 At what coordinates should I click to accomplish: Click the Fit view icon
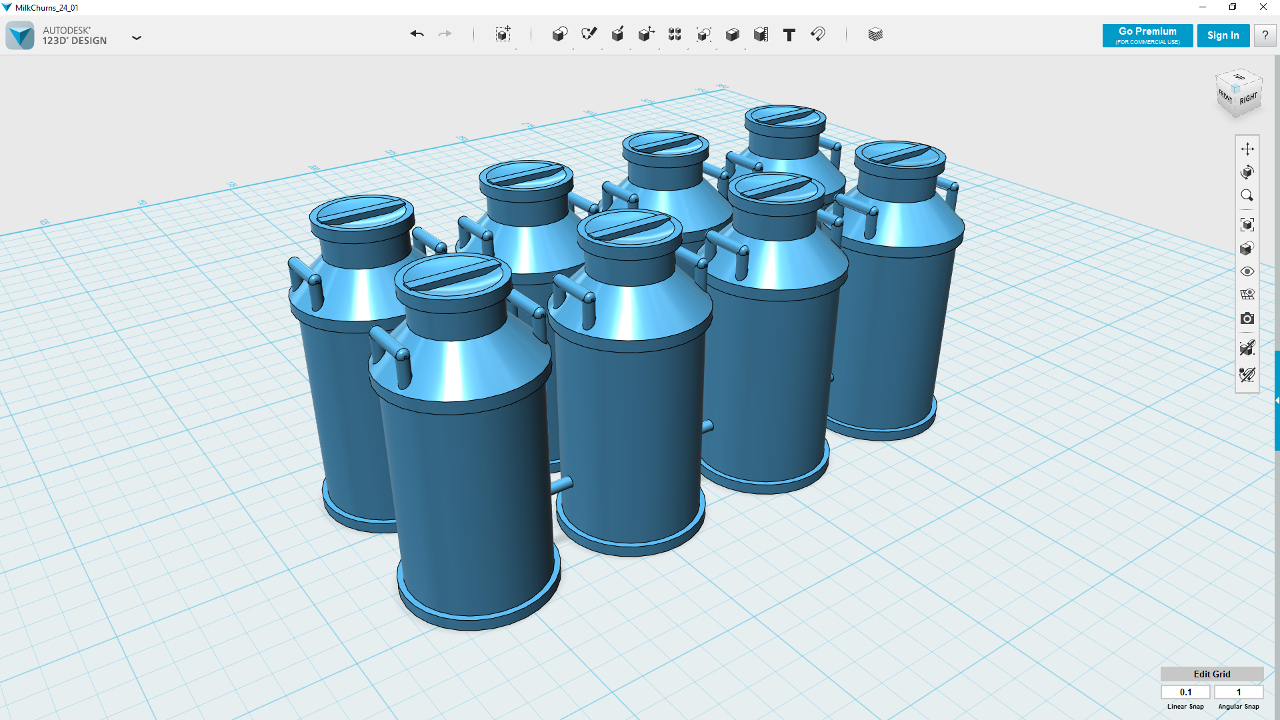coord(1247,224)
